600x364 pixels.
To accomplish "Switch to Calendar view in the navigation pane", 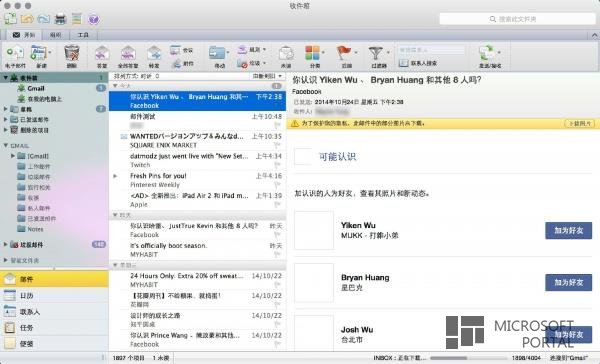I will click(54, 295).
